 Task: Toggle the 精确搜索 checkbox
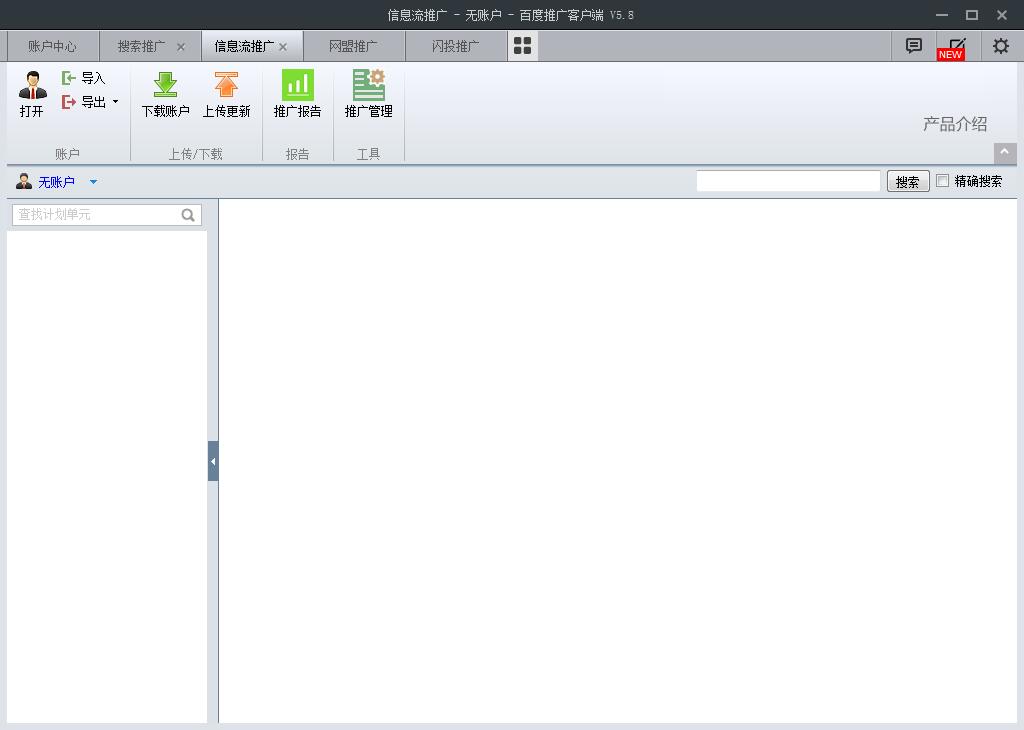pyautogui.click(x=942, y=181)
